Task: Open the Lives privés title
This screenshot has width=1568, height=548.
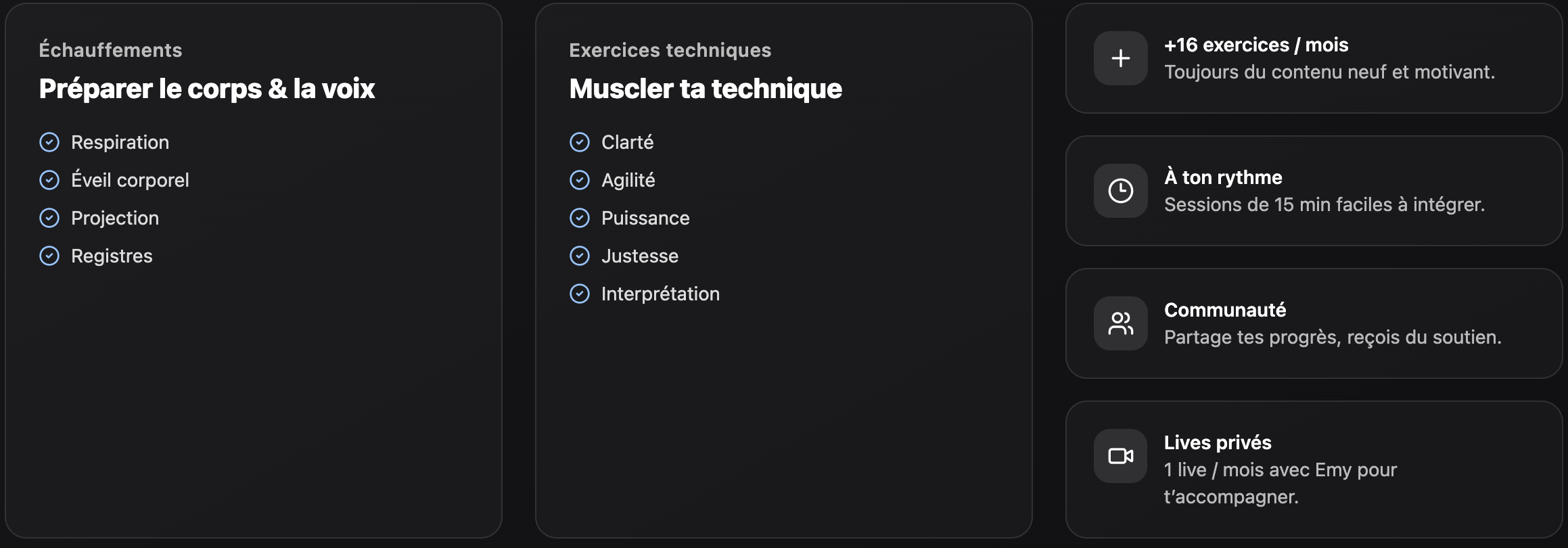Action: [1218, 442]
